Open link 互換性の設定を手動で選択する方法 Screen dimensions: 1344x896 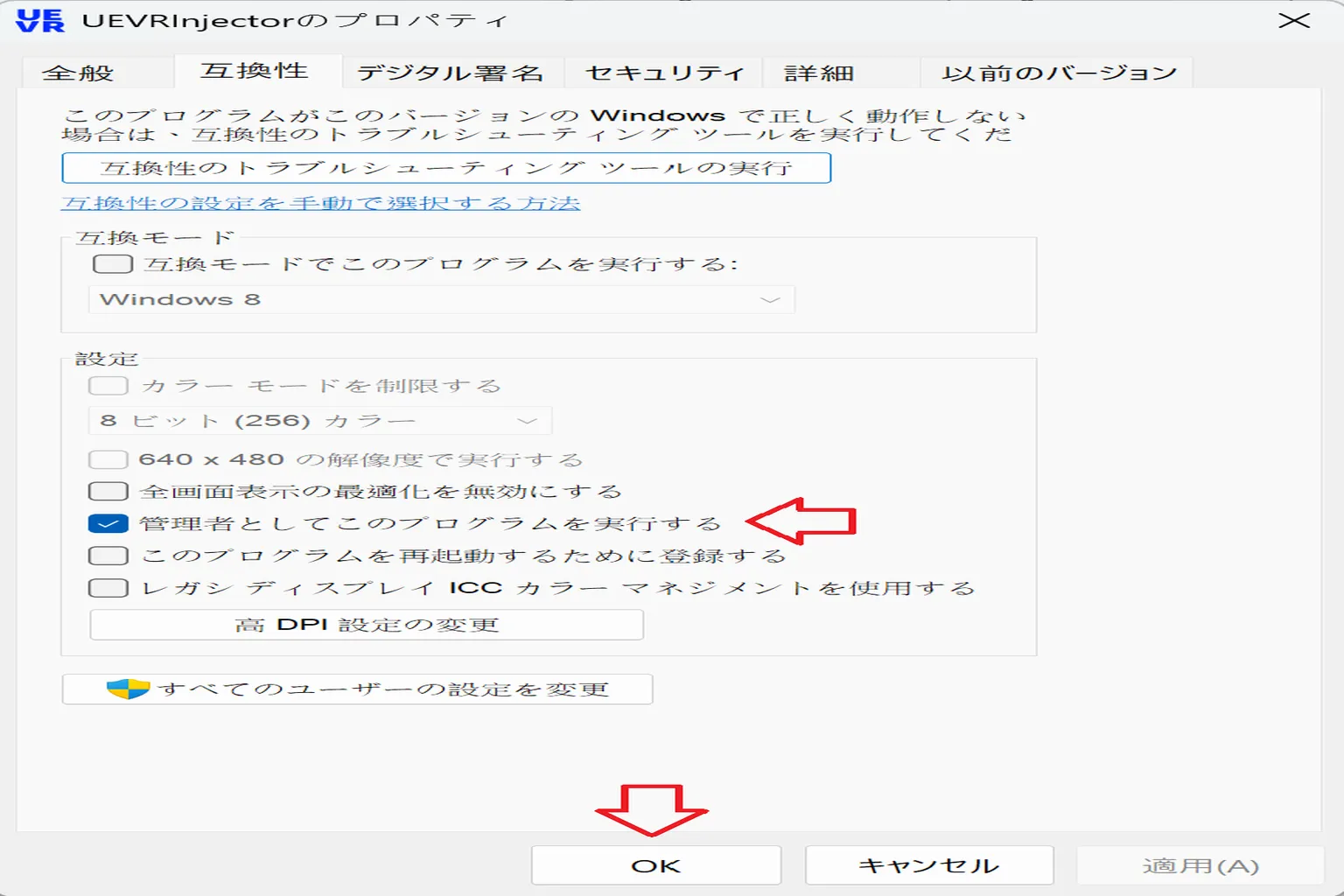pyautogui.click(x=320, y=203)
